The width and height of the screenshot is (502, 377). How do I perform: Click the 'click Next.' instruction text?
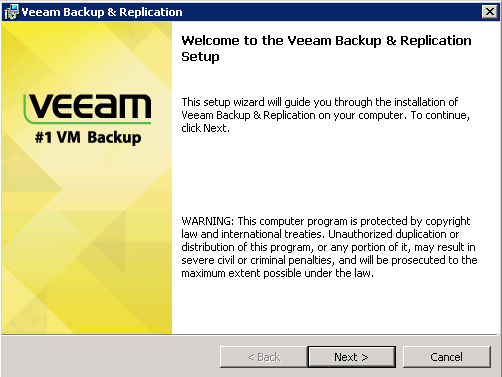pos(205,128)
